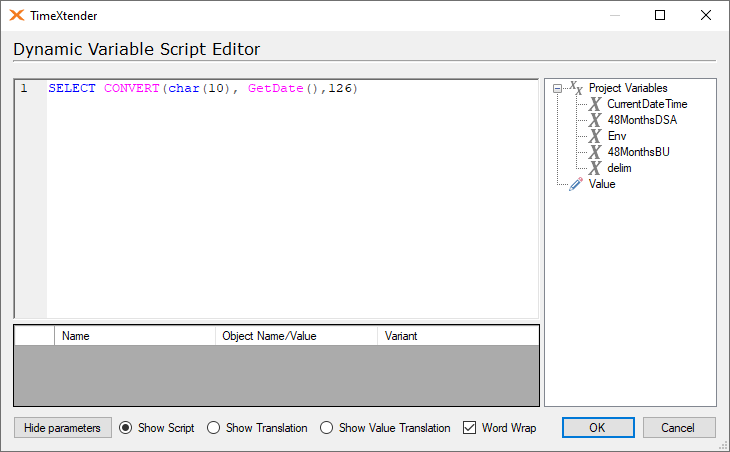Click the Object Name/Value column header
730x452 pixels.
[x=296, y=336]
